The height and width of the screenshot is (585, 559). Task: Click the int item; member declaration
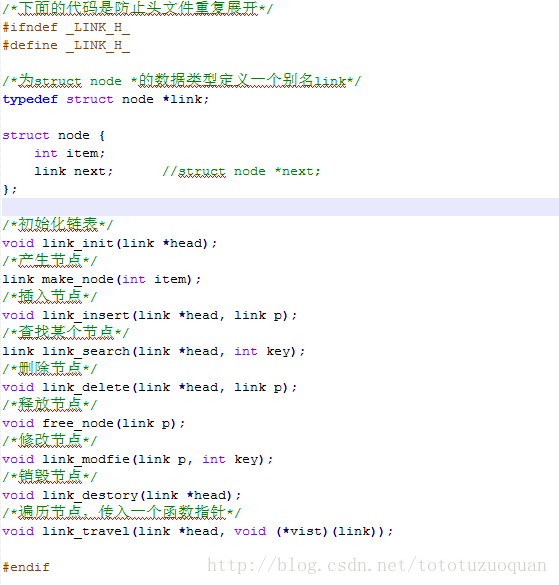70,153
